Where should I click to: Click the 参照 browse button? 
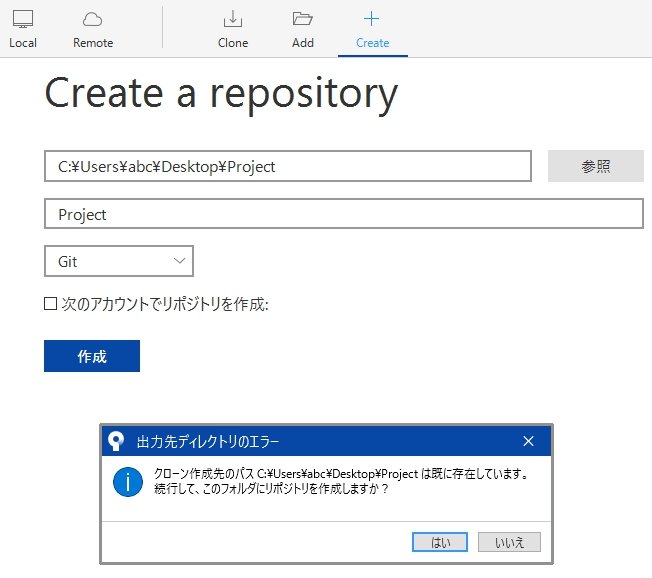point(595,166)
